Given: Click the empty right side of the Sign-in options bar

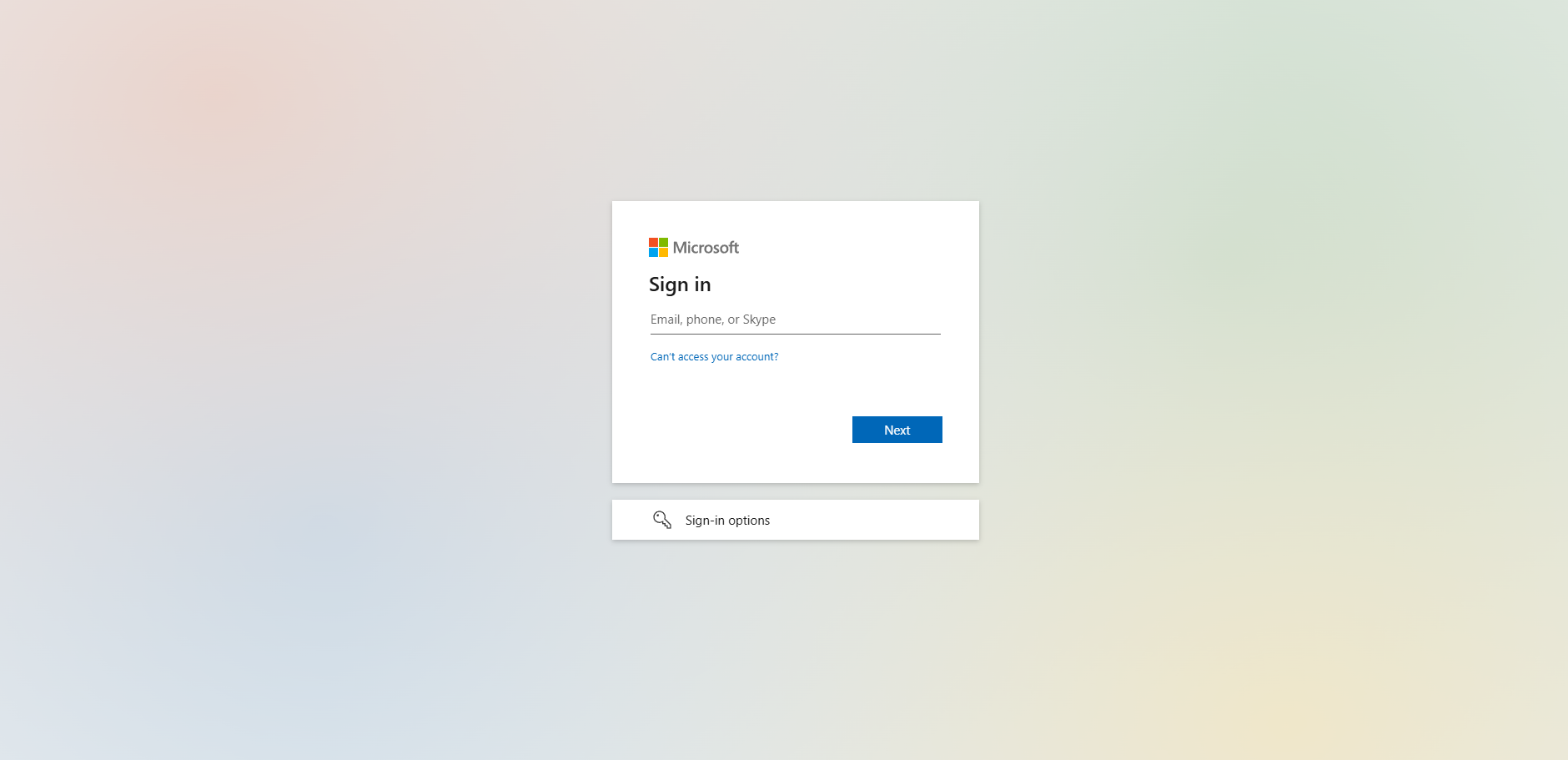Looking at the screenshot, I should click(x=884, y=520).
